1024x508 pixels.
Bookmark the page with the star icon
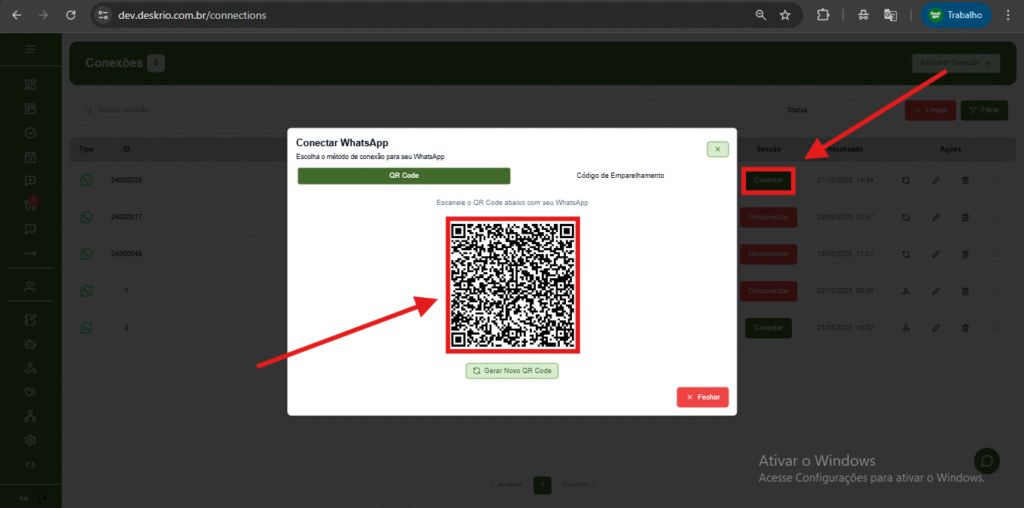click(785, 15)
